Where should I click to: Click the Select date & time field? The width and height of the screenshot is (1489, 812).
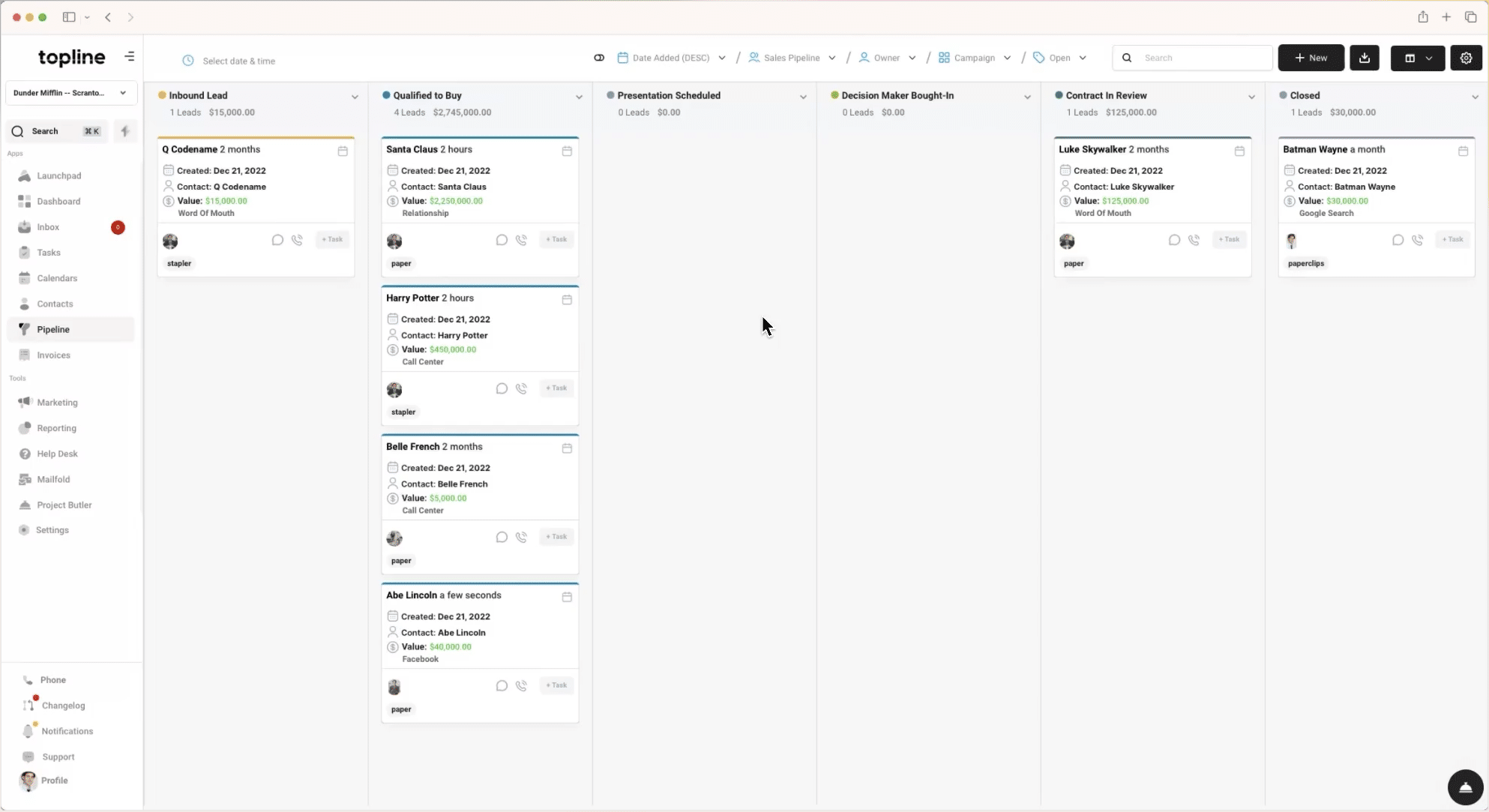(x=238, y=61)
